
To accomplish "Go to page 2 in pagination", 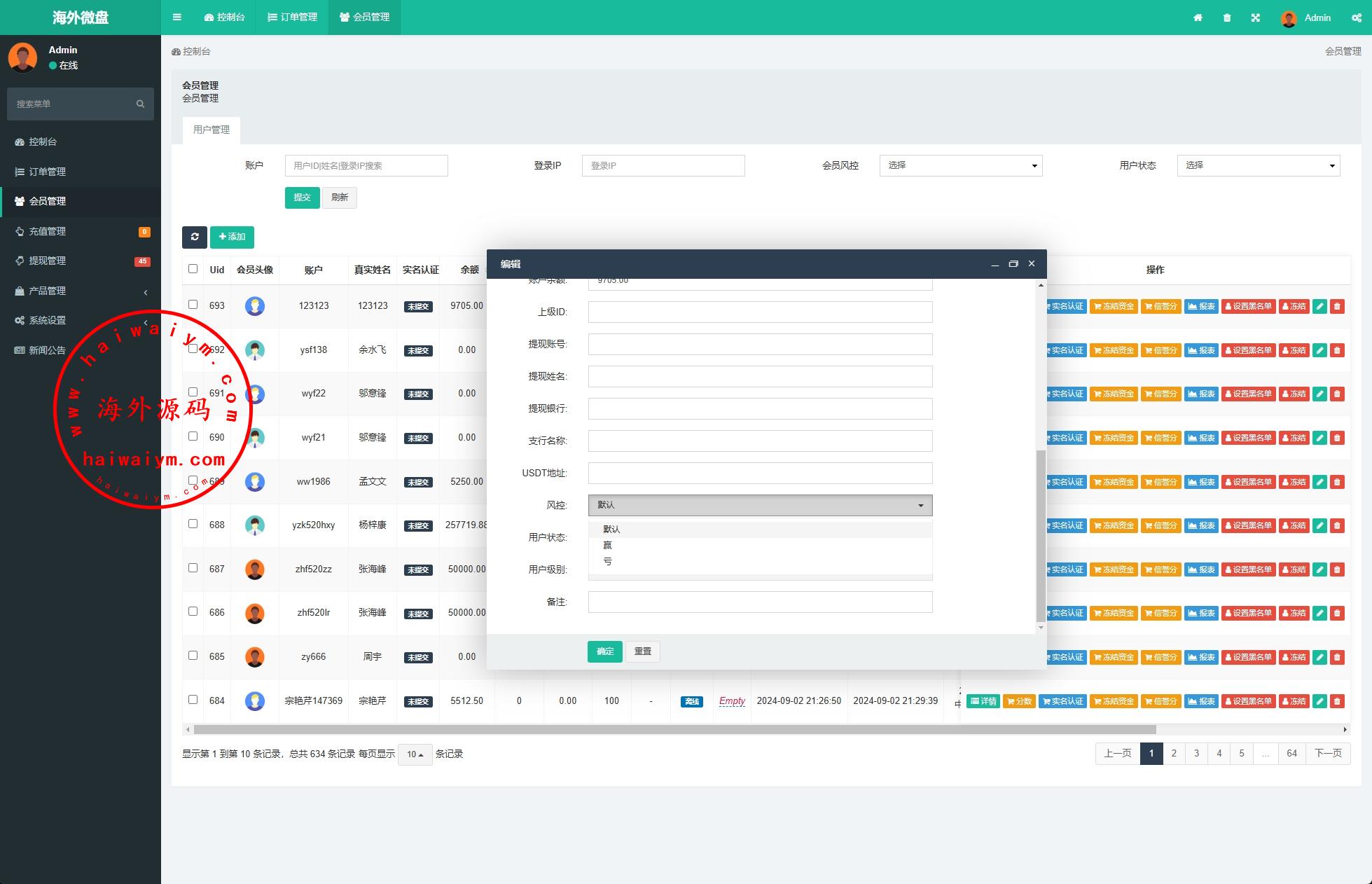I will tap(1174, 754).
